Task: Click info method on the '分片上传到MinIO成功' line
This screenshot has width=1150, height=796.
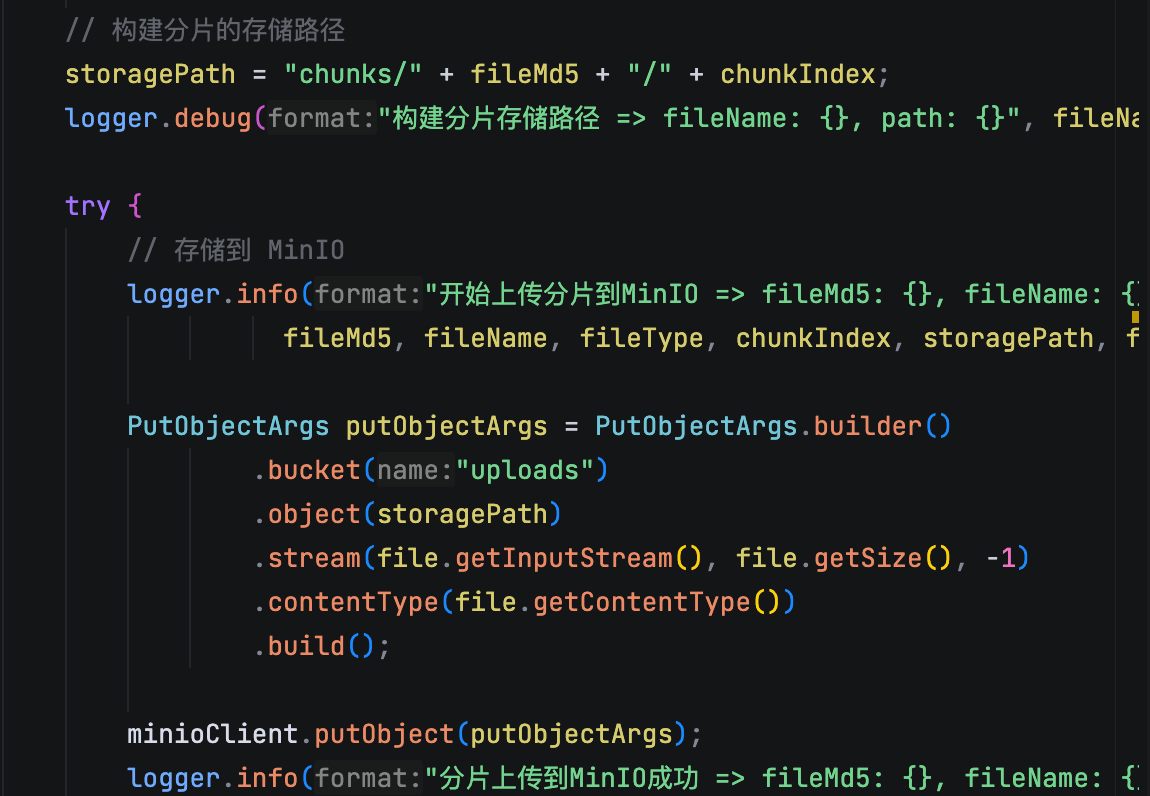Action: coord(267,778)
